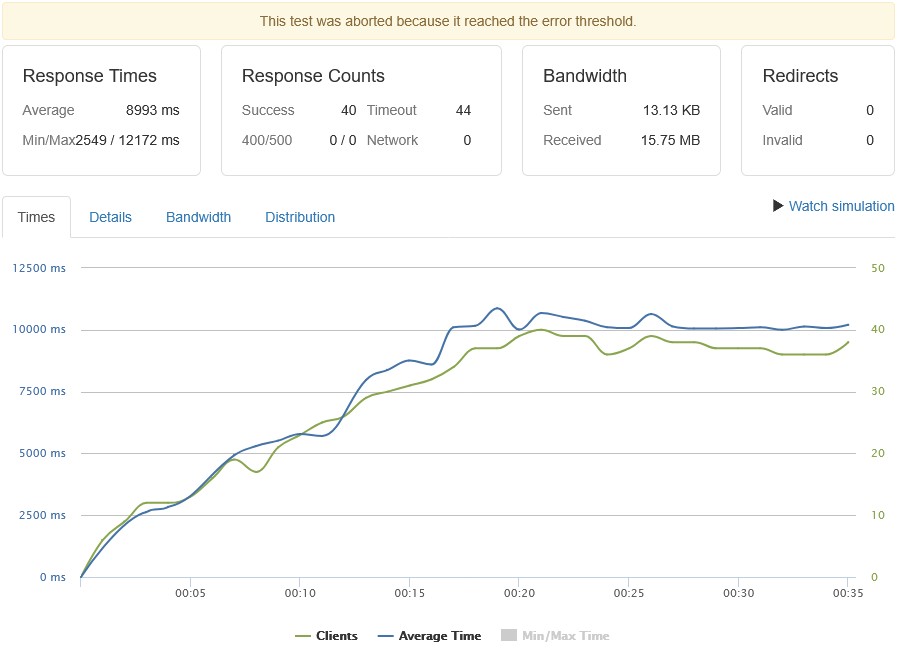Enable the Min/Max Time legend series
The height and width of the screenshot is (652, 898).
[x=565, y=635]
